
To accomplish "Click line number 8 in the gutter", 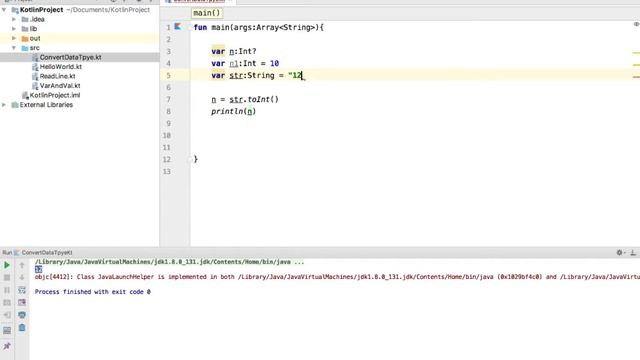I will 169,111.
